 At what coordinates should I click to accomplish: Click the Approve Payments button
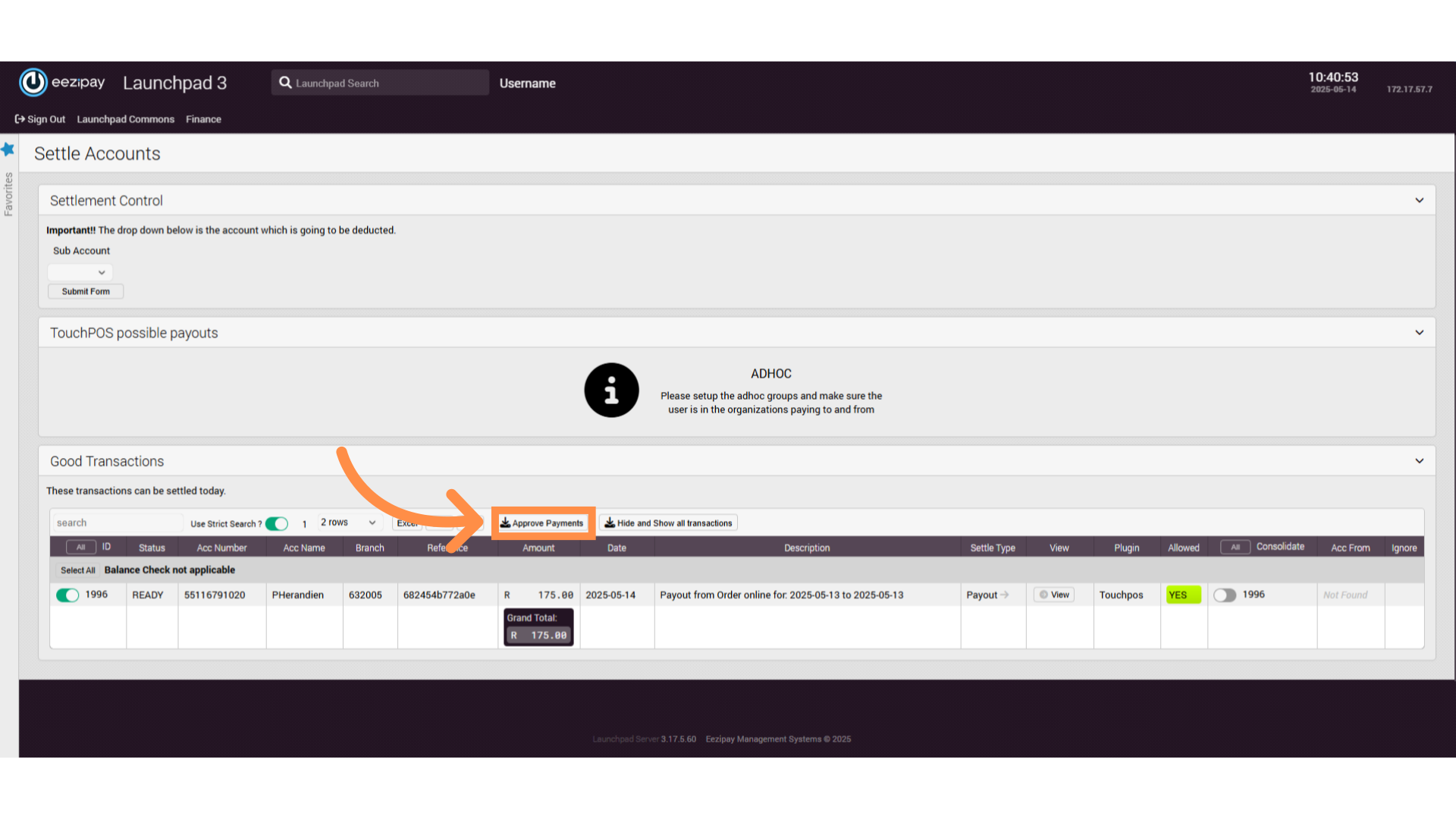[x=542, y=523]
